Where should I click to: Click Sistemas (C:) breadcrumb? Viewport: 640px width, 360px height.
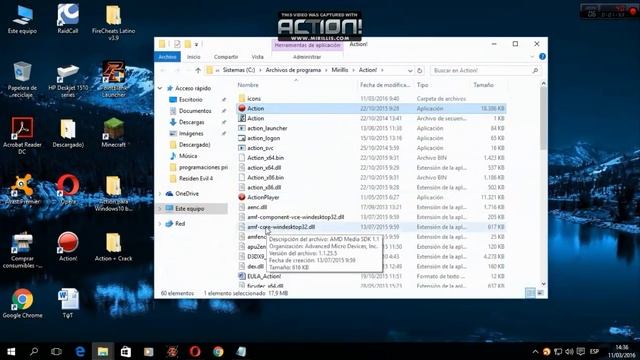(x=239, y=70)
